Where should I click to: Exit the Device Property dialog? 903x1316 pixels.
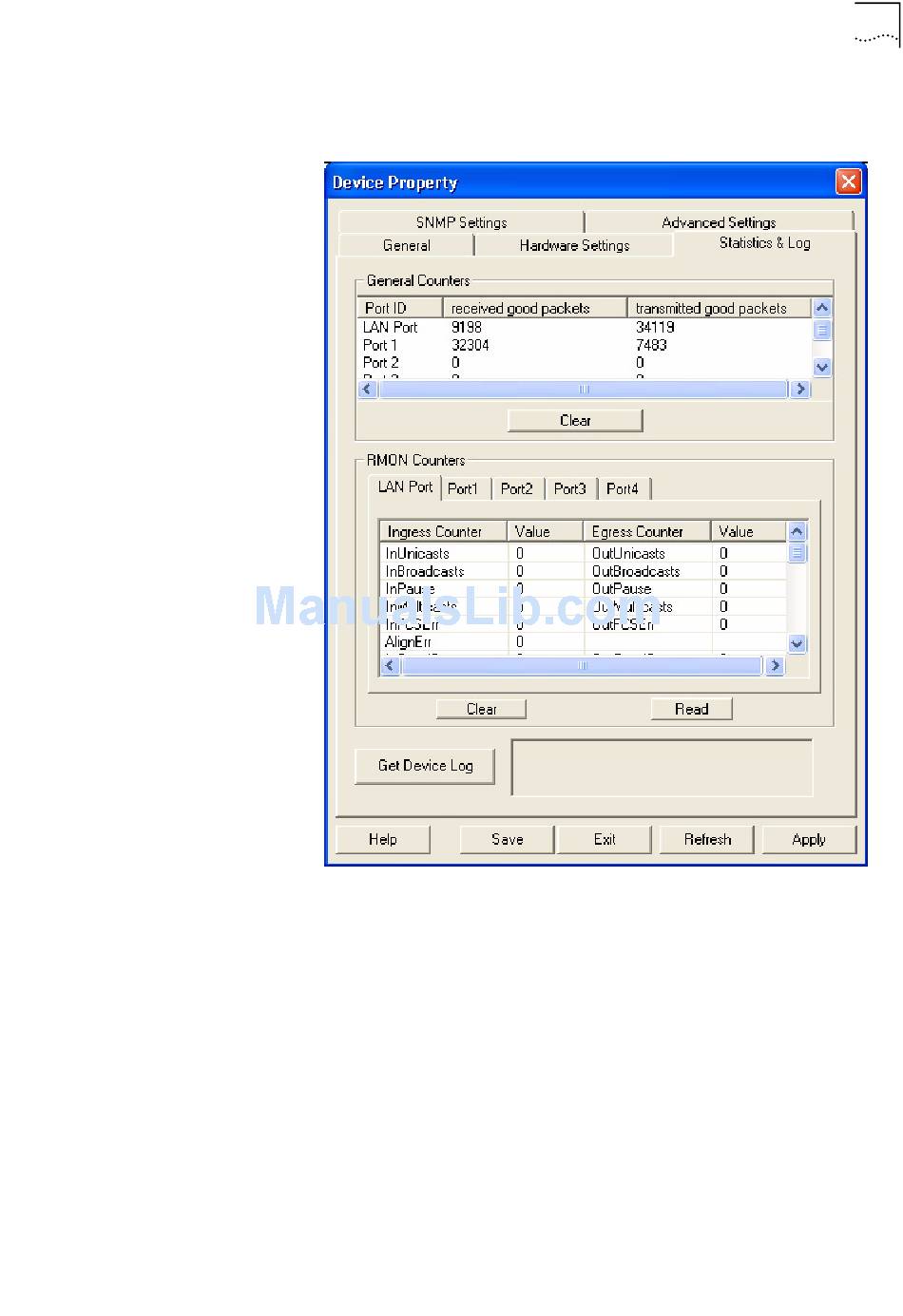(x=605, y=840)
